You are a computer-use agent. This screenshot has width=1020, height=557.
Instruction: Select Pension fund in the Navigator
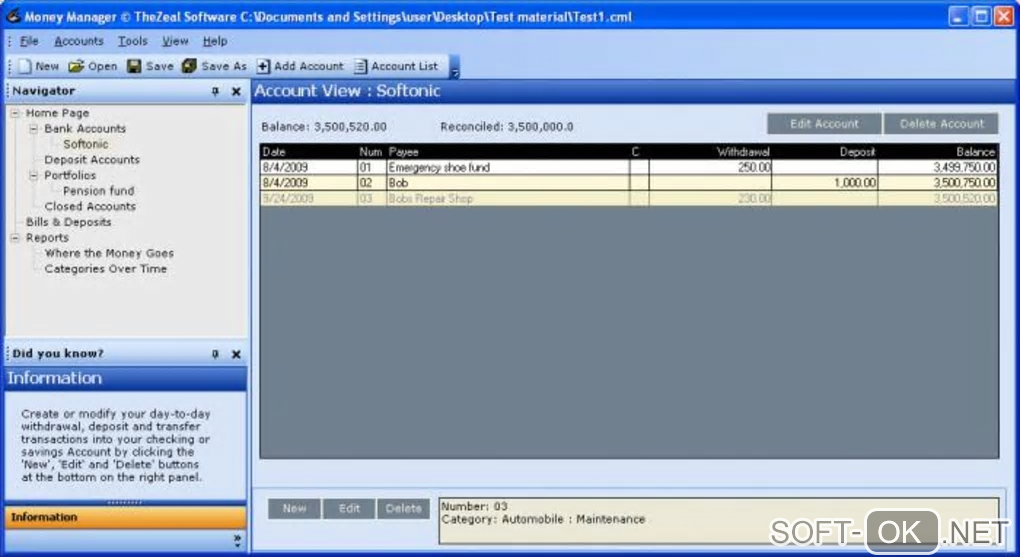98,191
